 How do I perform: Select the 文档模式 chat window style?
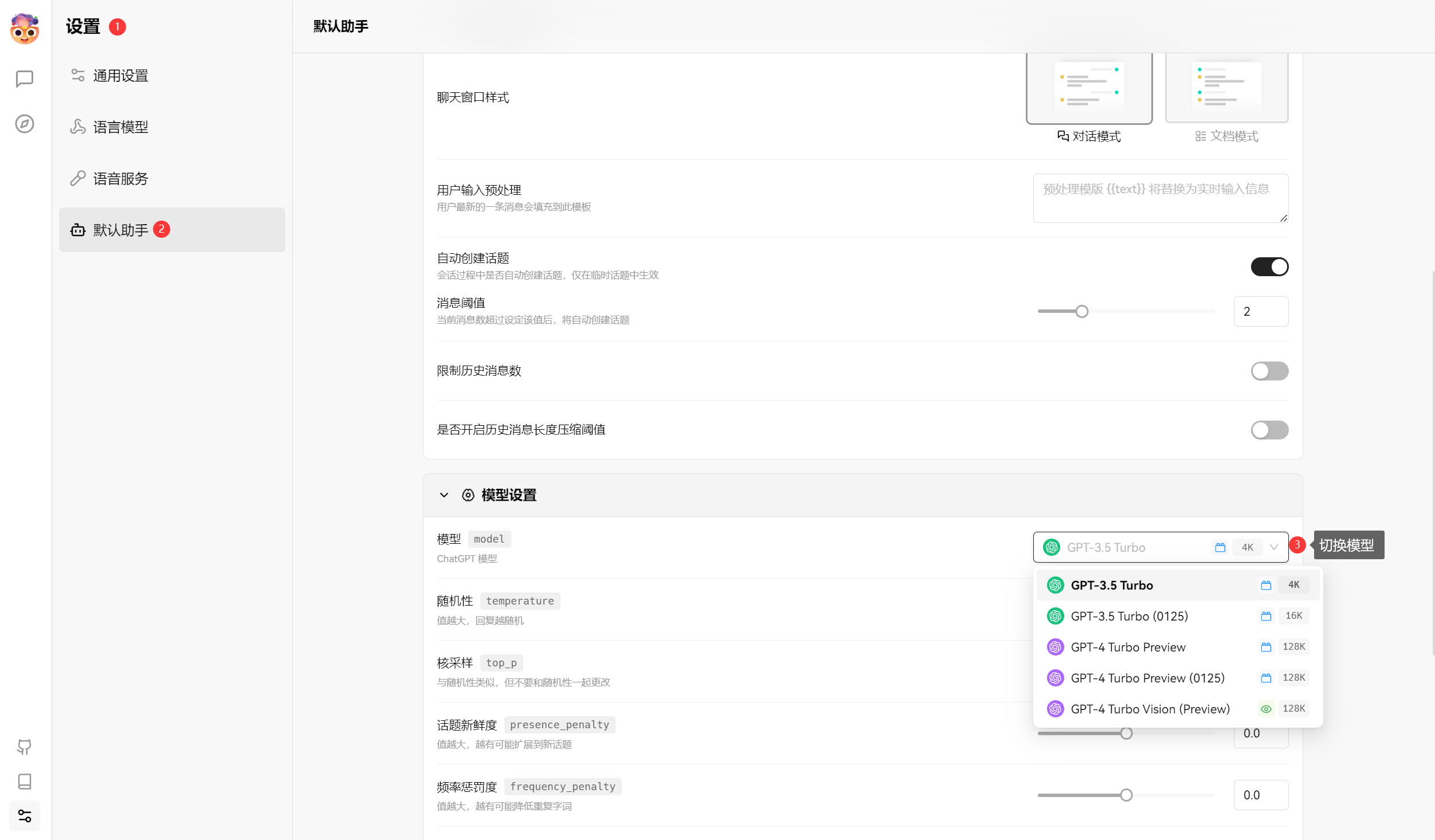pyautogui.click(x=1226, y=89)
